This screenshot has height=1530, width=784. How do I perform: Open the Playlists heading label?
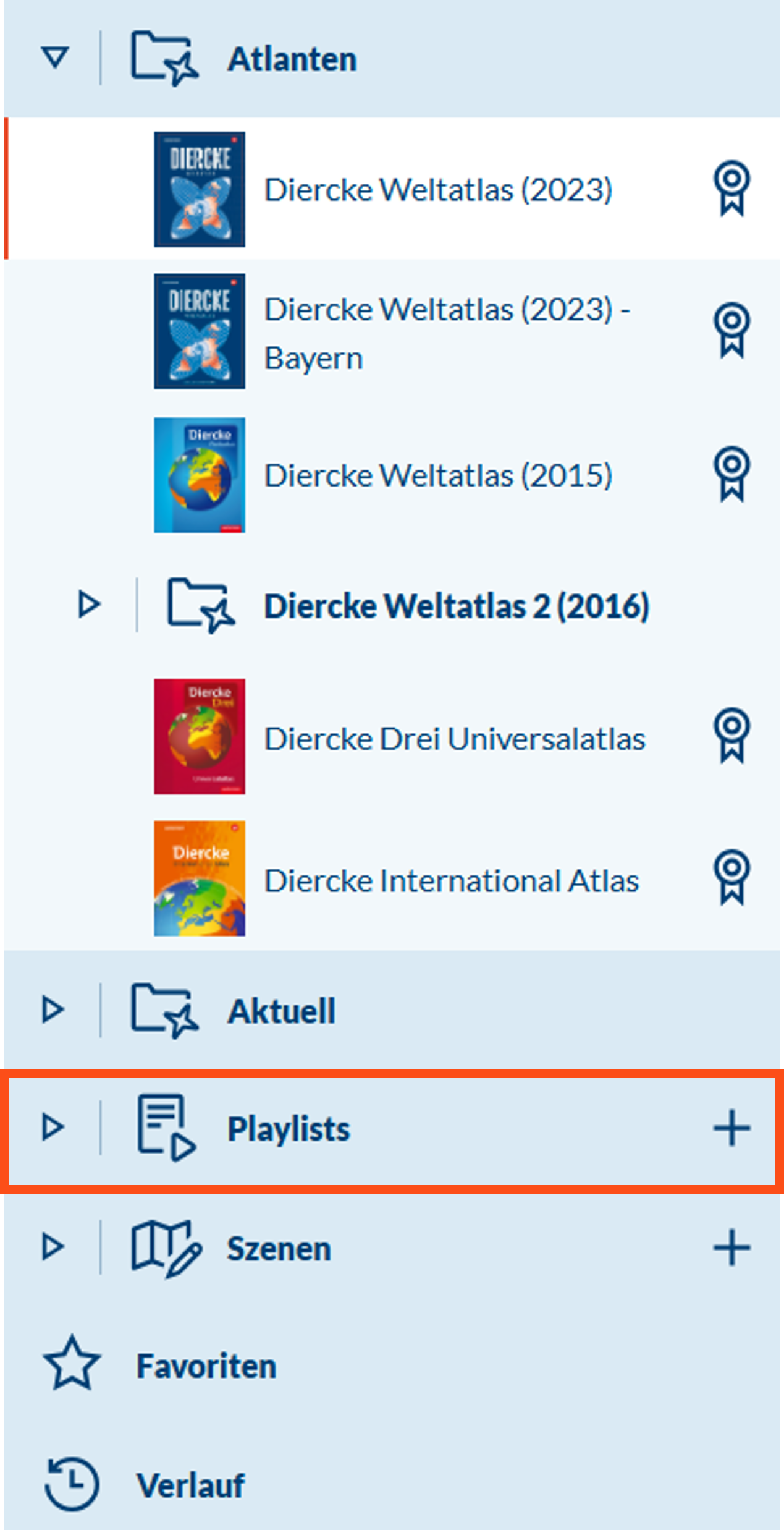(289, 1129)
